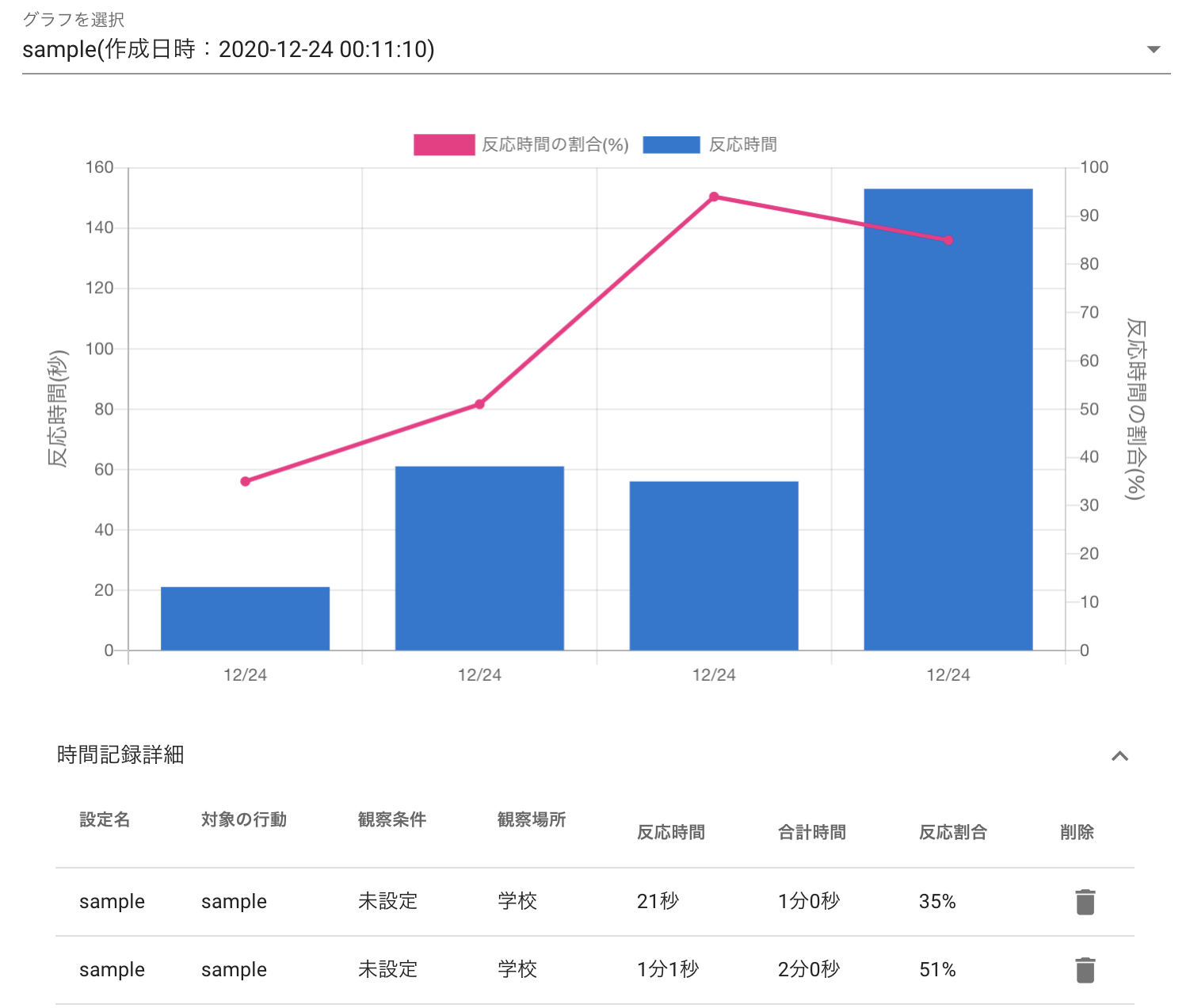
Task: Click the 1分1秒 reaction time cell
Action: [668, 969]
